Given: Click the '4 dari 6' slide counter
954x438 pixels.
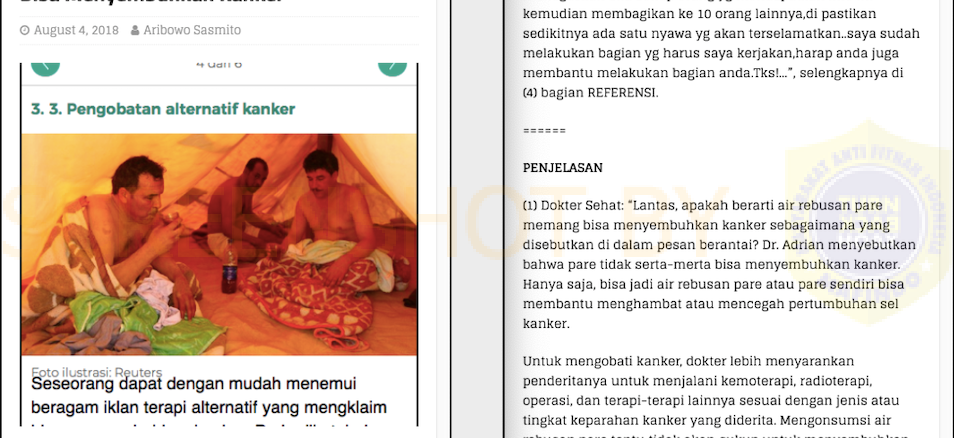Looking at the screenshot, I should coord(219,64).
